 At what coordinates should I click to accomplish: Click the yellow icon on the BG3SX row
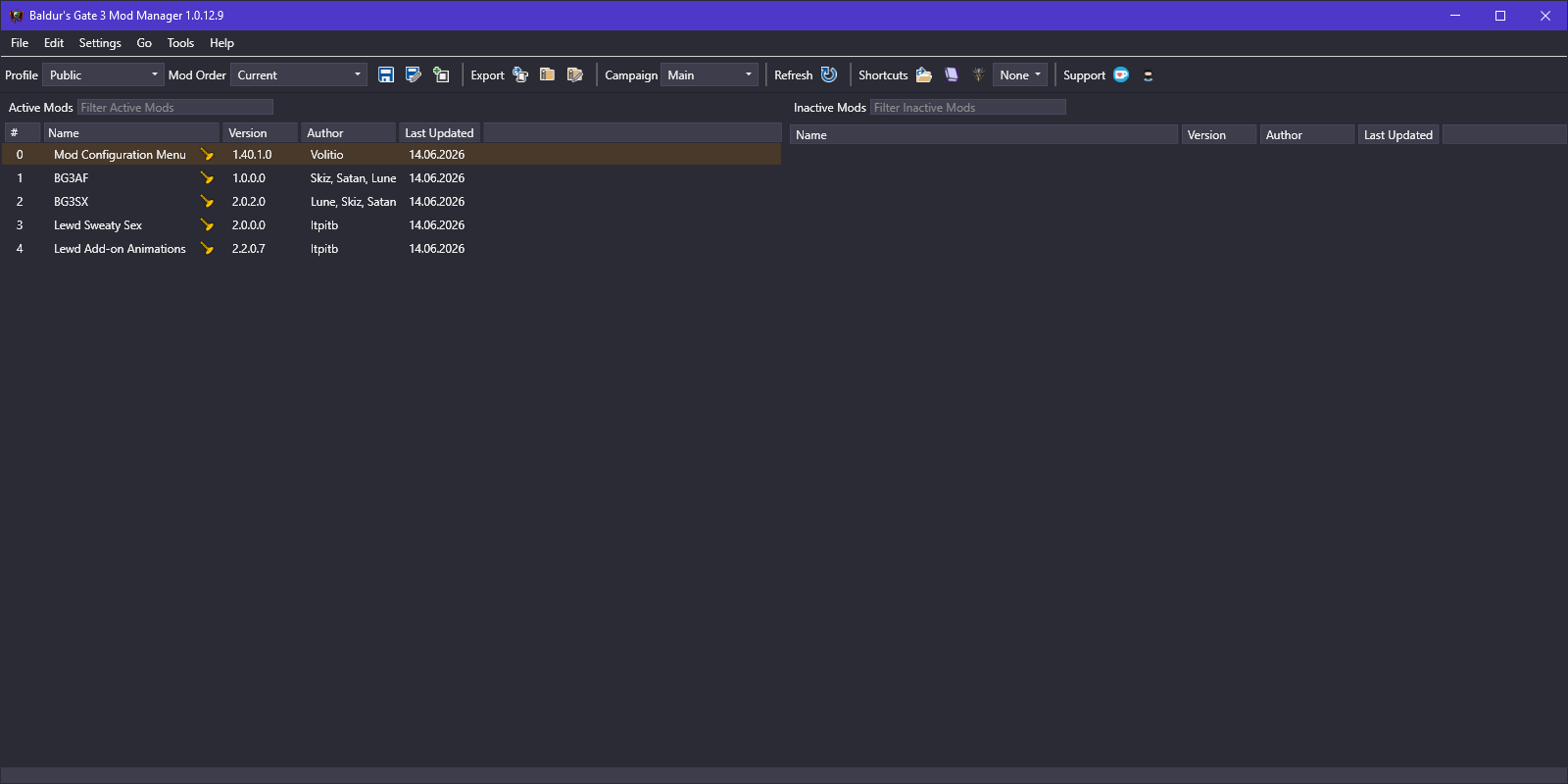tap(207, 202)
